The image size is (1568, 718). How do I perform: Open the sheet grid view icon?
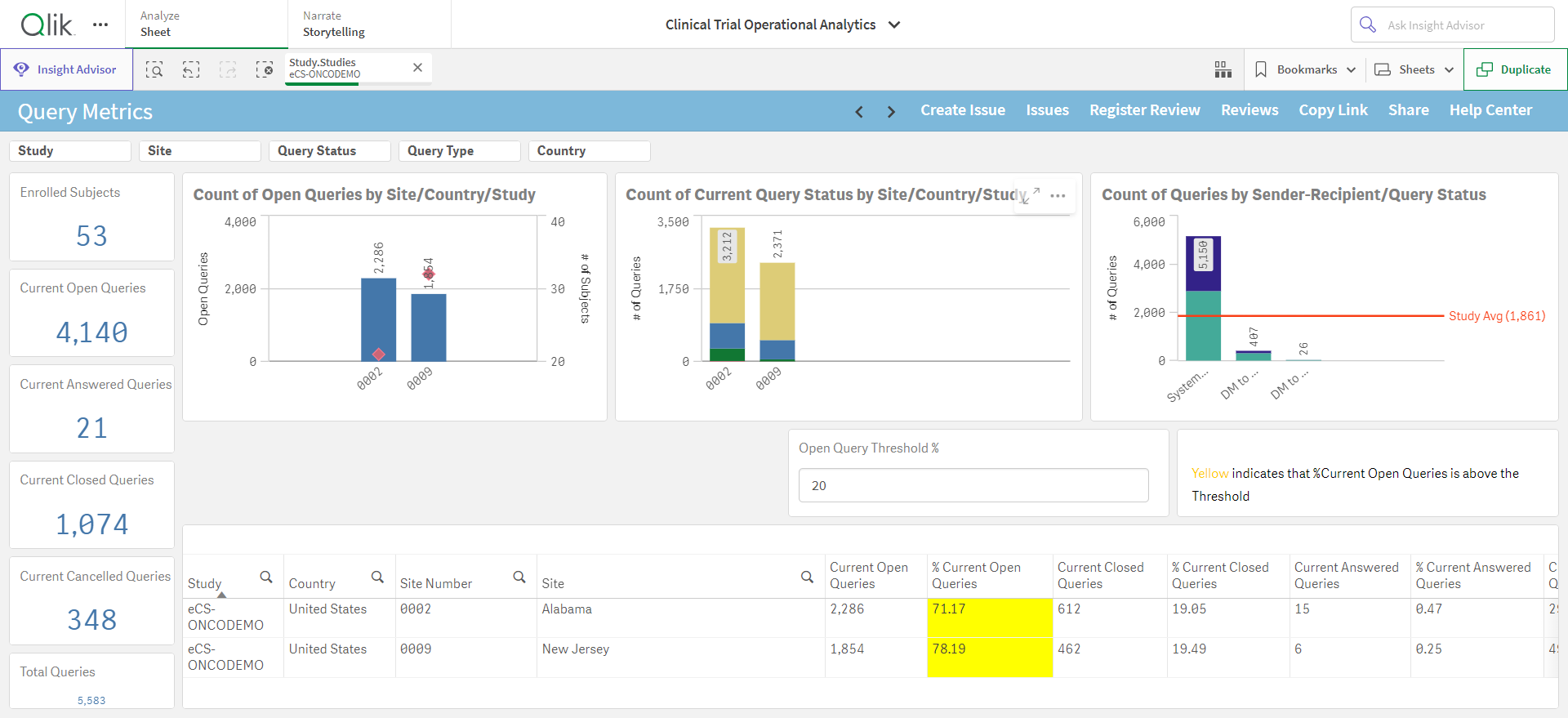(x=1223, y=69)
